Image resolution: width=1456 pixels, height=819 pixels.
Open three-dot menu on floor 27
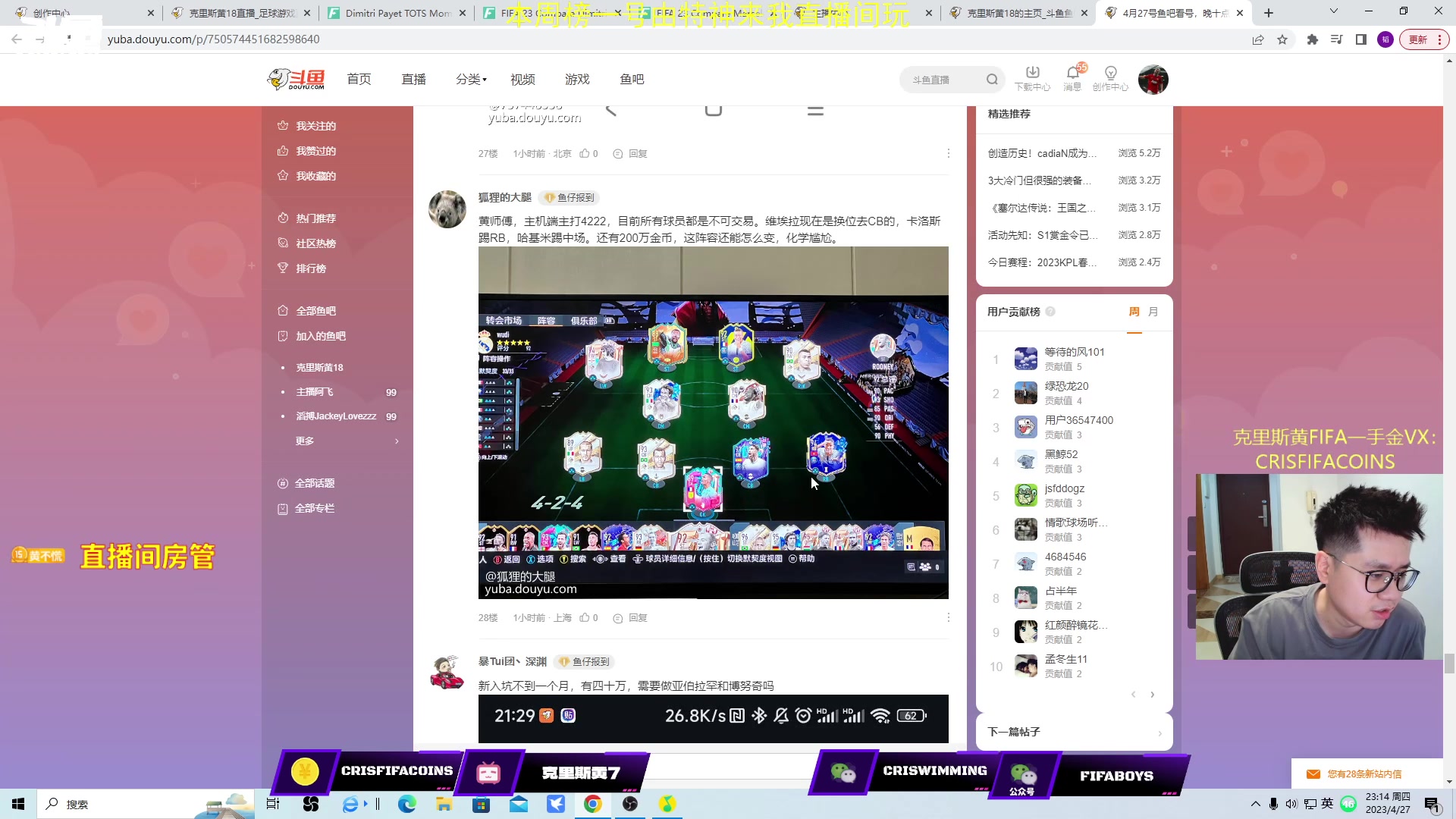pyautogui.click(x=948, y=153)
